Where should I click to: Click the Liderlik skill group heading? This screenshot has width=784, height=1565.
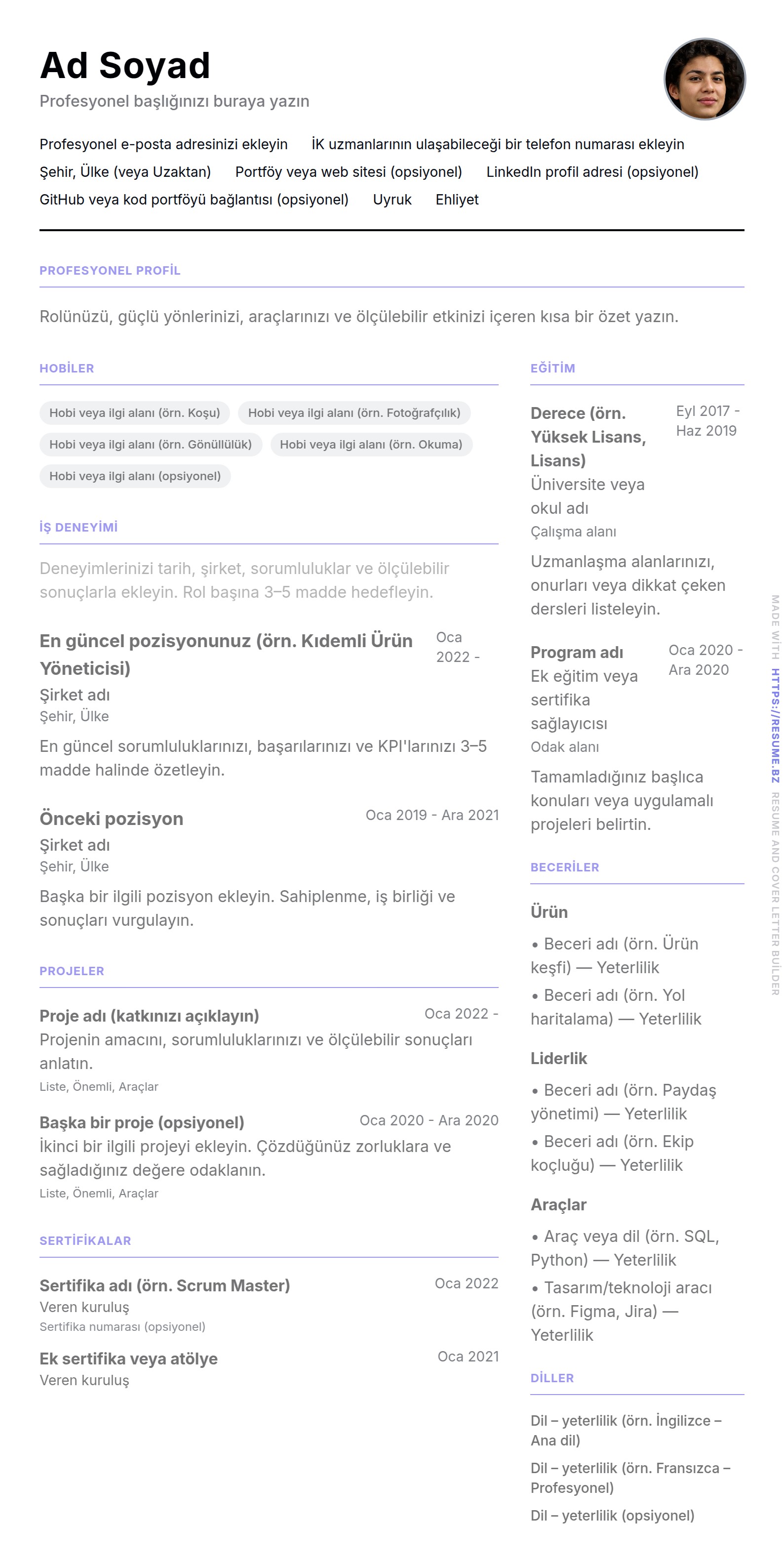click(x=558, y=1058)
